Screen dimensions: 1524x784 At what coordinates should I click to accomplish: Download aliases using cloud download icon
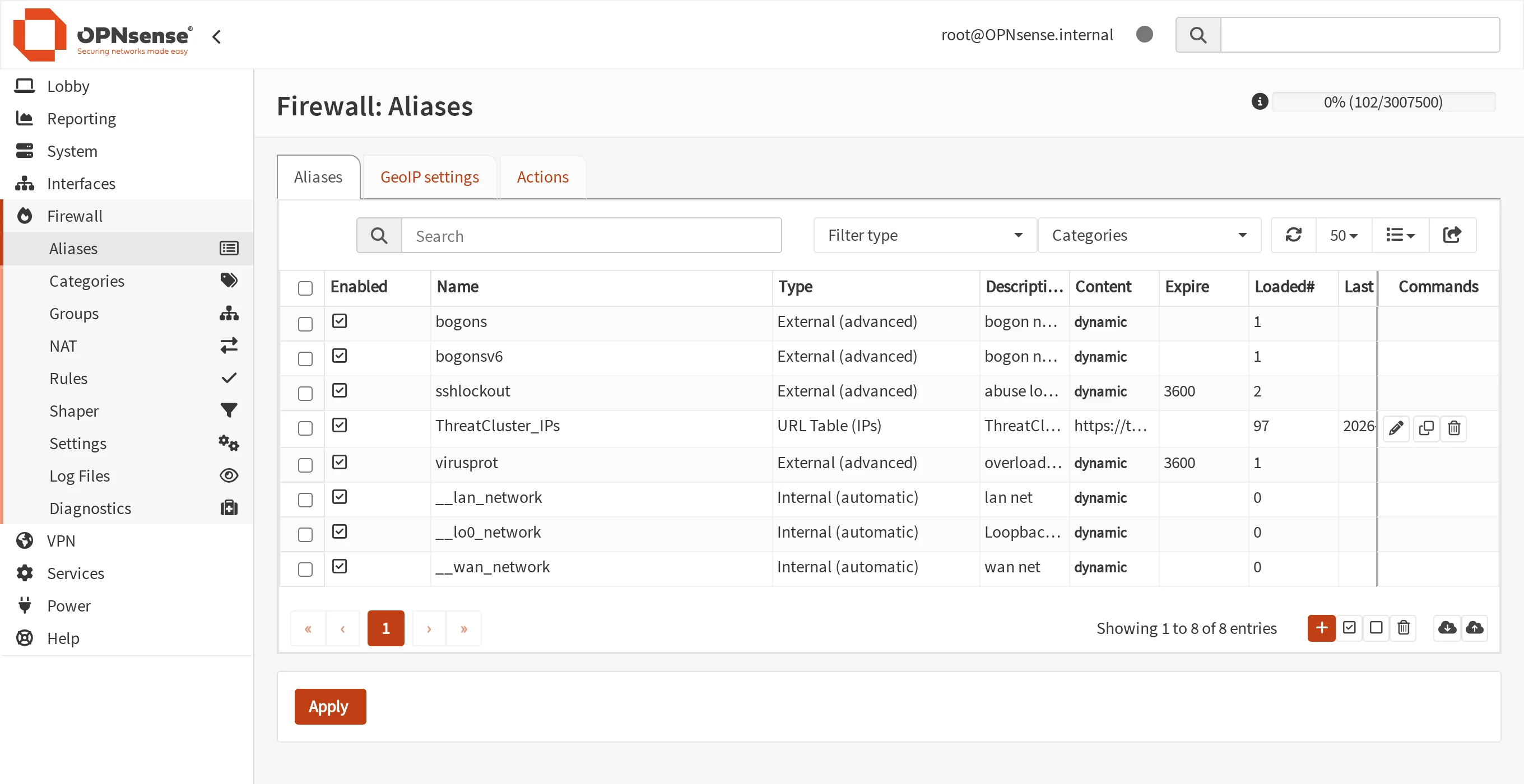click(1447, 628)
